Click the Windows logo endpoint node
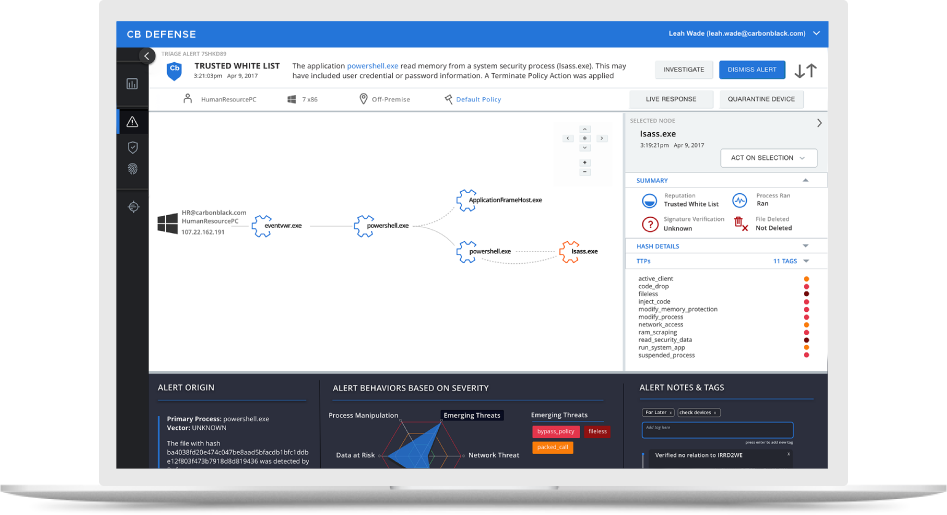Image resolution: width=947 pixels, height=515 pixels. click(x=167, y=223)
